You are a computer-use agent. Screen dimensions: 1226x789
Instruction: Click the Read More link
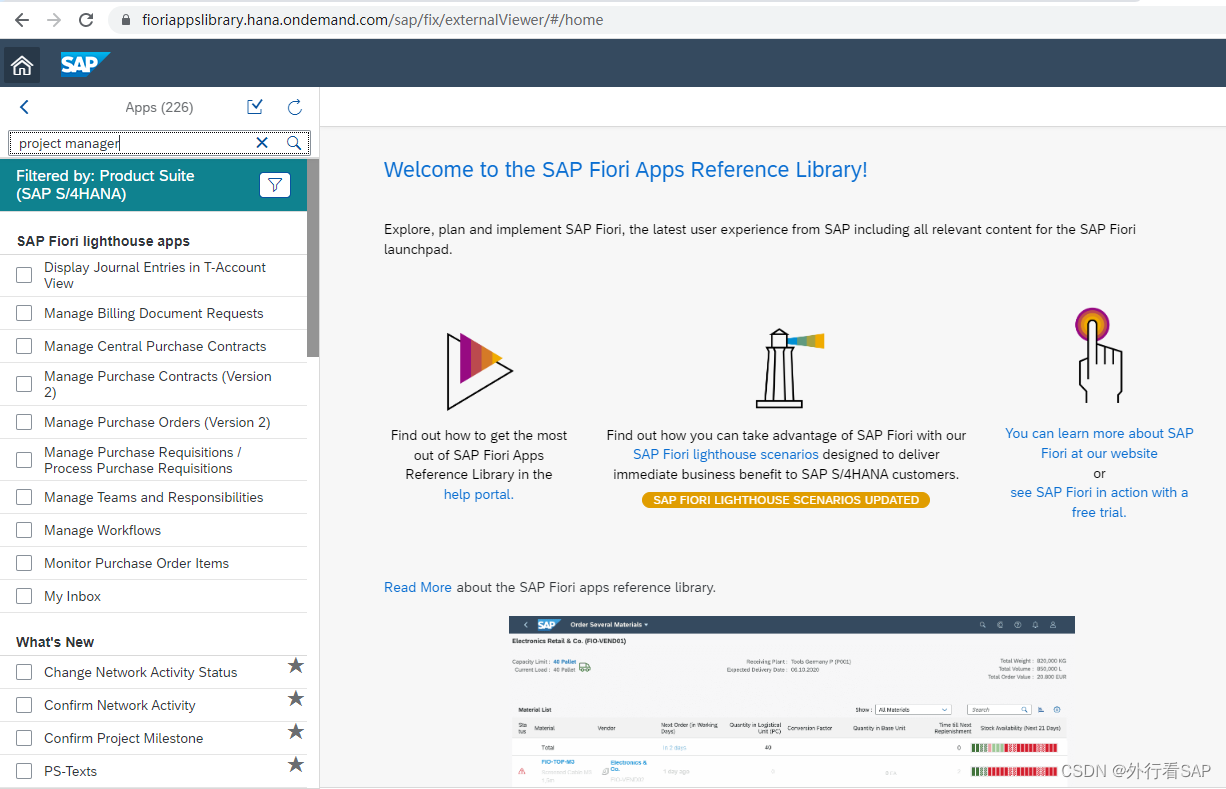coord(418,587)
